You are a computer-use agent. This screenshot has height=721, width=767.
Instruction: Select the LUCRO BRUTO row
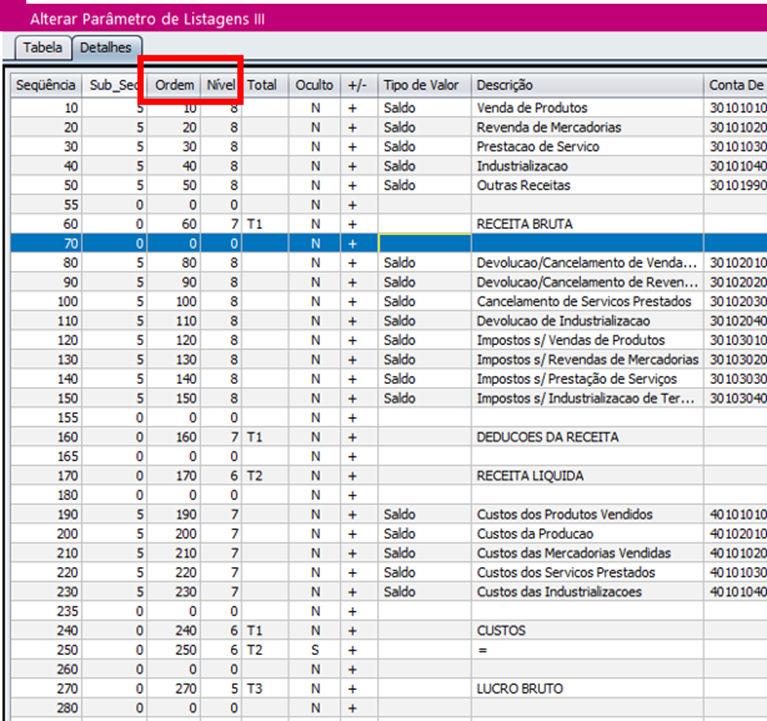pyautogui.click(x=519, y=689)
